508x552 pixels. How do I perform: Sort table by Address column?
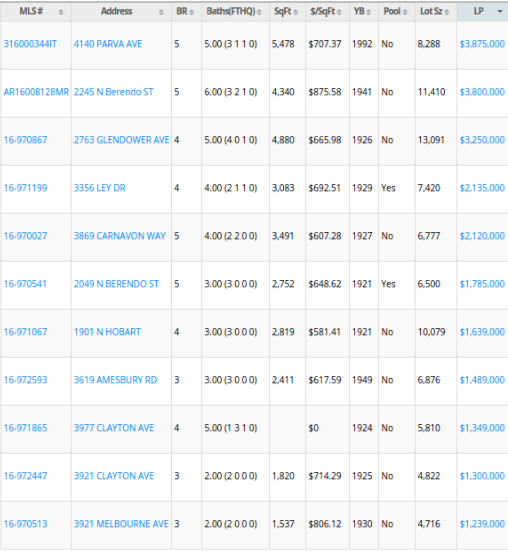click(121, 12)
